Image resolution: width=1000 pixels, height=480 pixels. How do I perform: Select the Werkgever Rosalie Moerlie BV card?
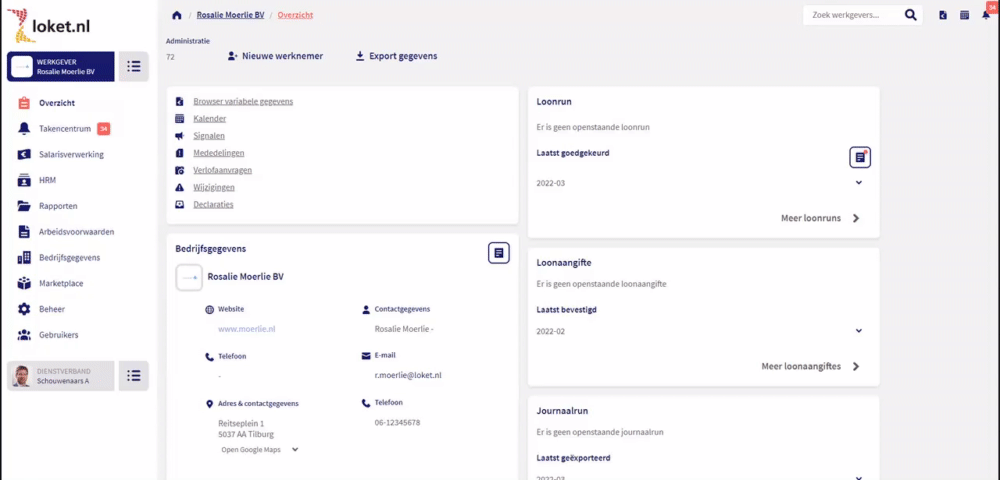tap(61, 66)
